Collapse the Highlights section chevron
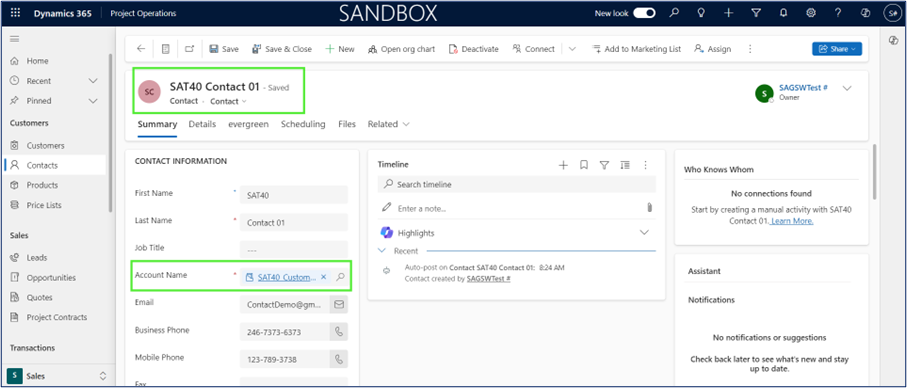Viewport: 907px width, 388px height. (x=644, y=232)
